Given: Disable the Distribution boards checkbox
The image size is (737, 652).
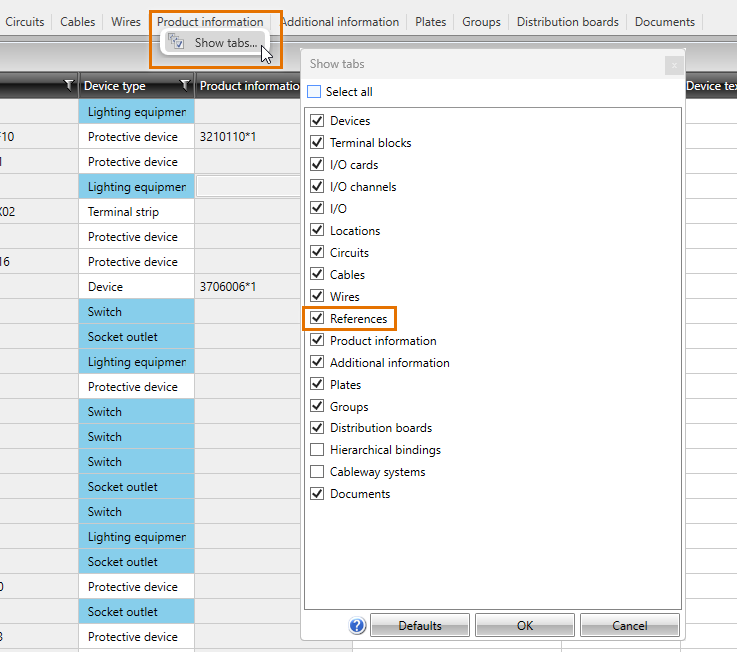Looking at the screenshot, I should pos(317,428).
